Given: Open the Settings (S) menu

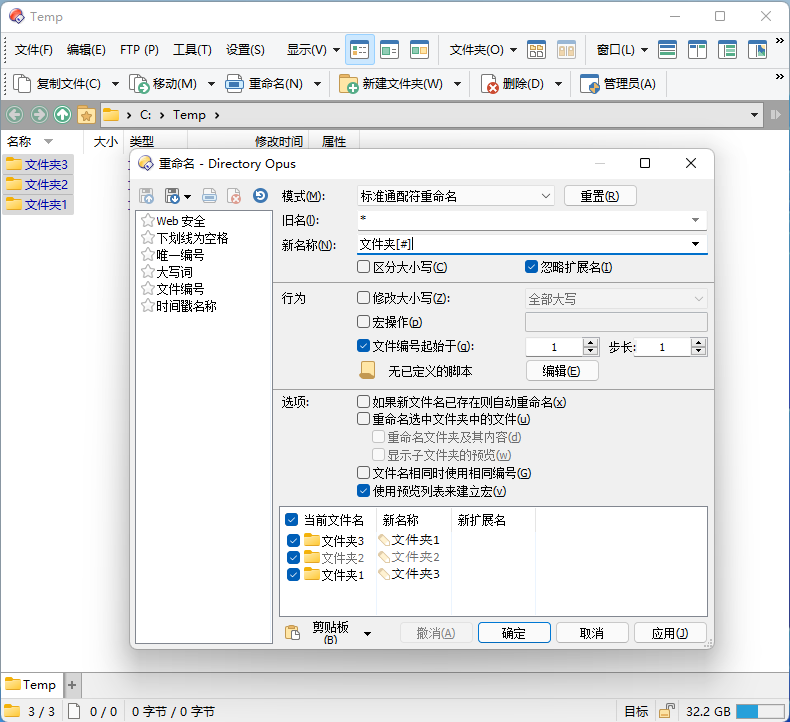Looking at the screenshot, I should click(245, 50).
